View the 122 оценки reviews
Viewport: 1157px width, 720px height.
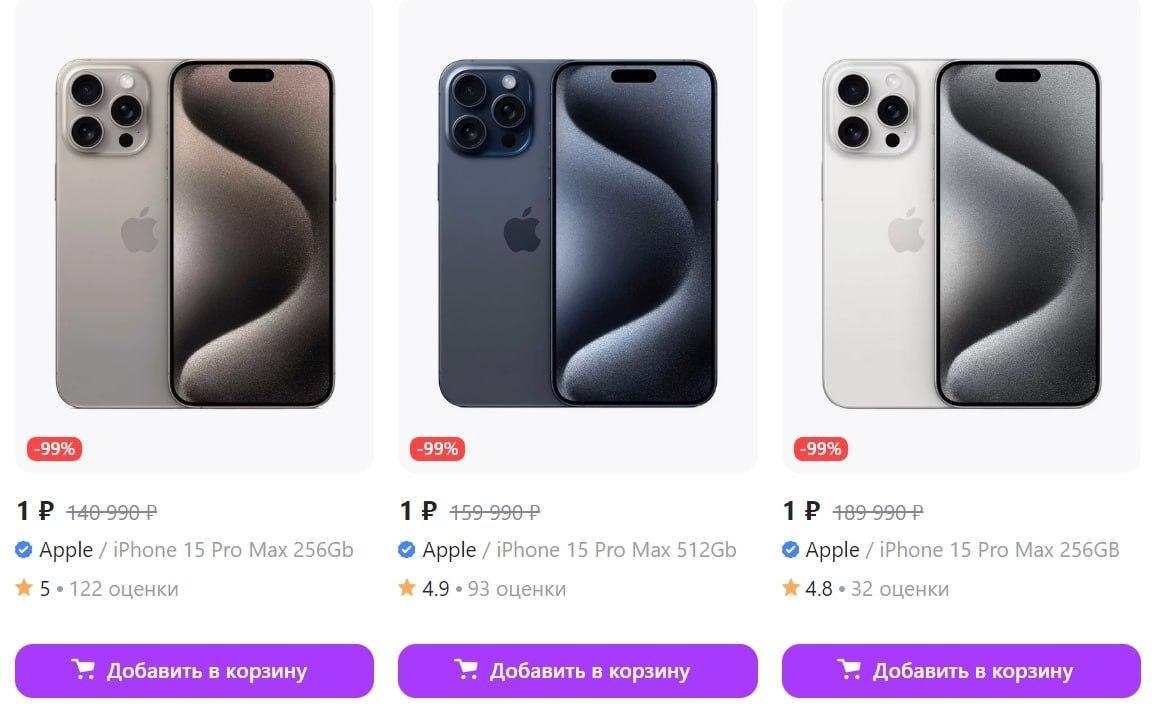tap(124, 589)
